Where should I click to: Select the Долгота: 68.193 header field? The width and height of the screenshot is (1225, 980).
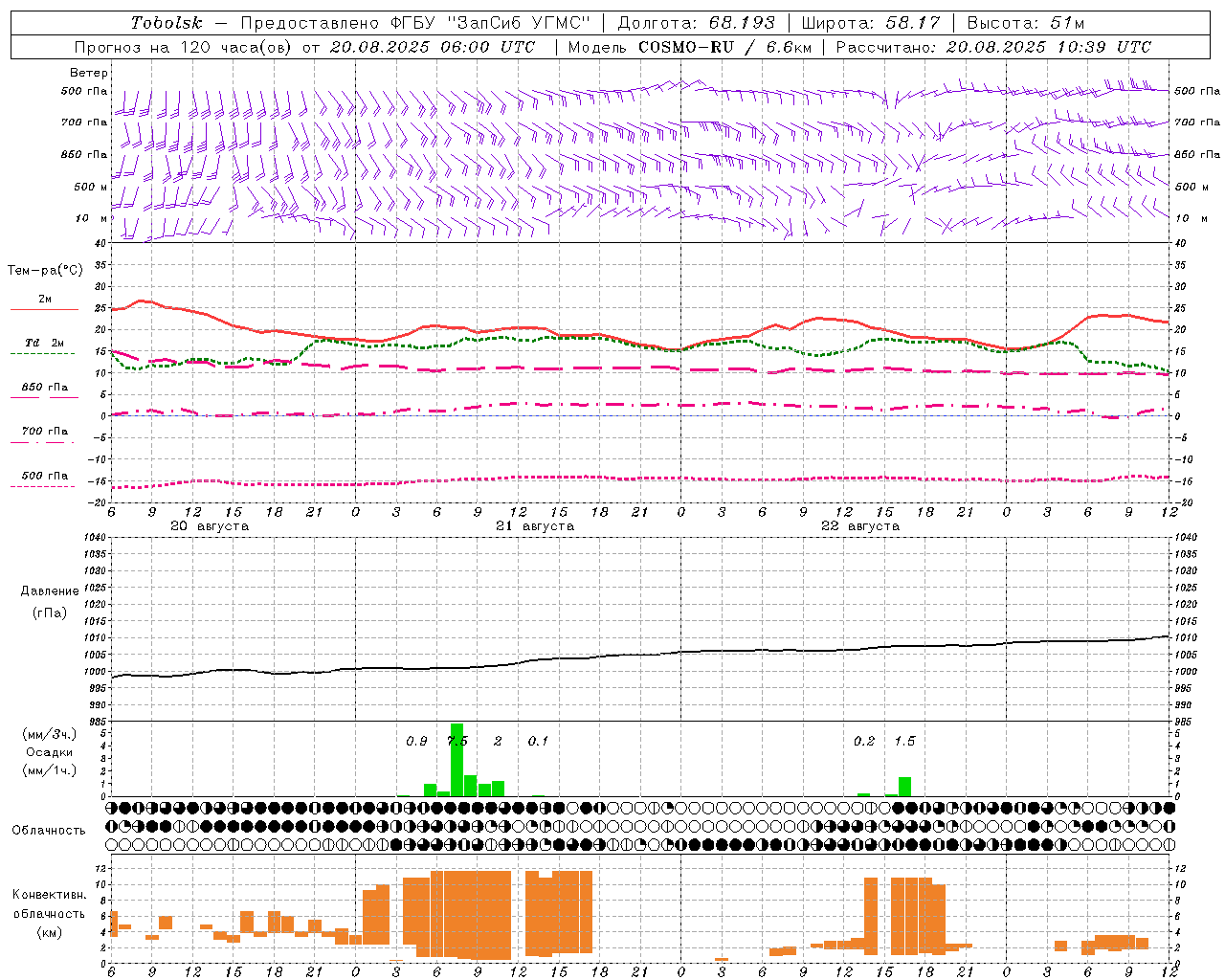click(697, 23)
